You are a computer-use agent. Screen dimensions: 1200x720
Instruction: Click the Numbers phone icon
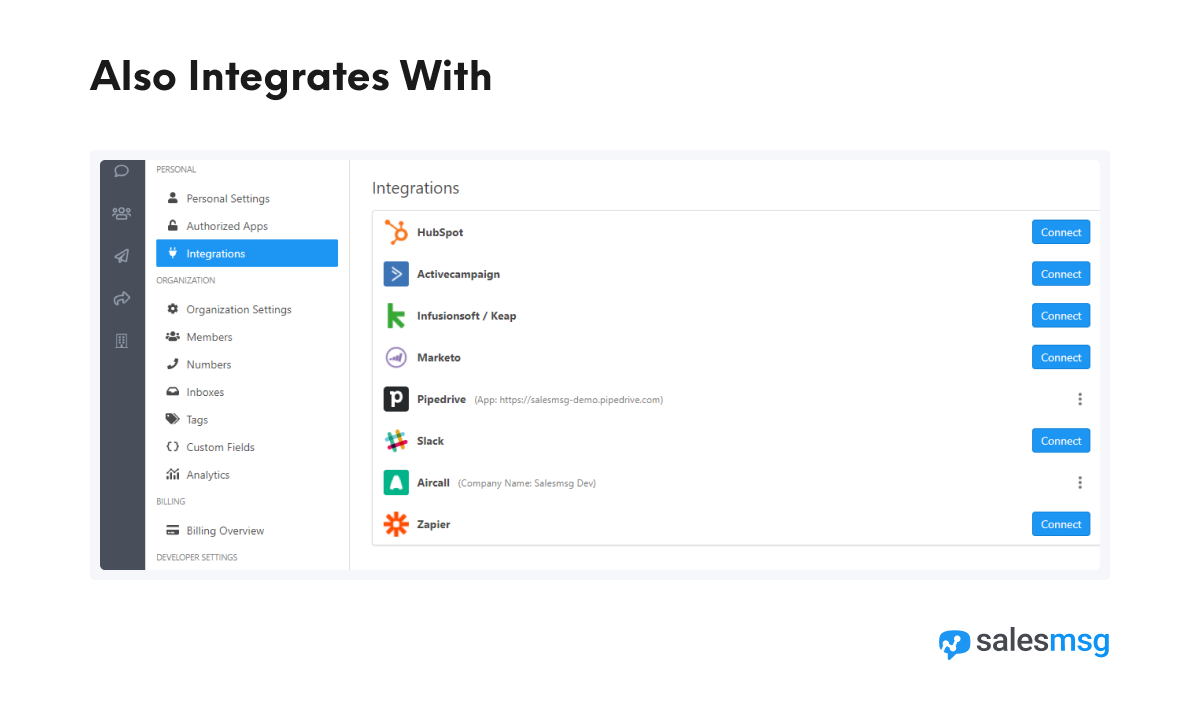point(172,364)
